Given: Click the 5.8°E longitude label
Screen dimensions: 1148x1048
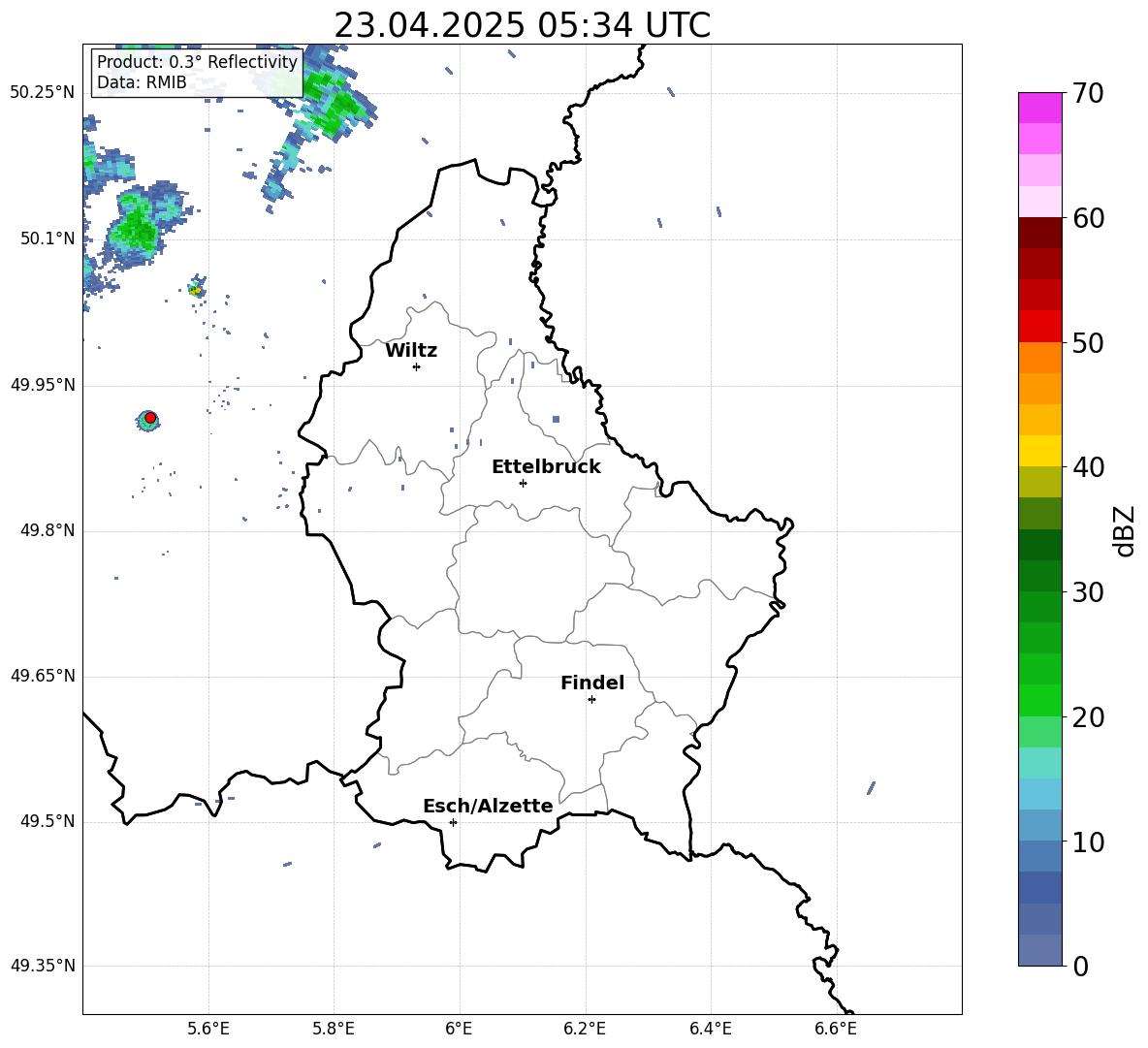Looking at the screenshot, I should click(x=334, y=1029).
